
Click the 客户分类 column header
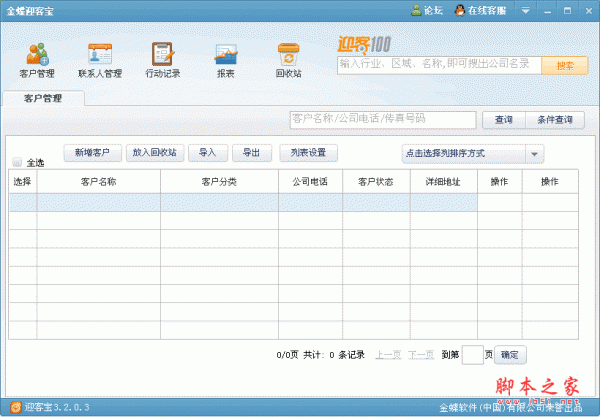pos(219,182)
